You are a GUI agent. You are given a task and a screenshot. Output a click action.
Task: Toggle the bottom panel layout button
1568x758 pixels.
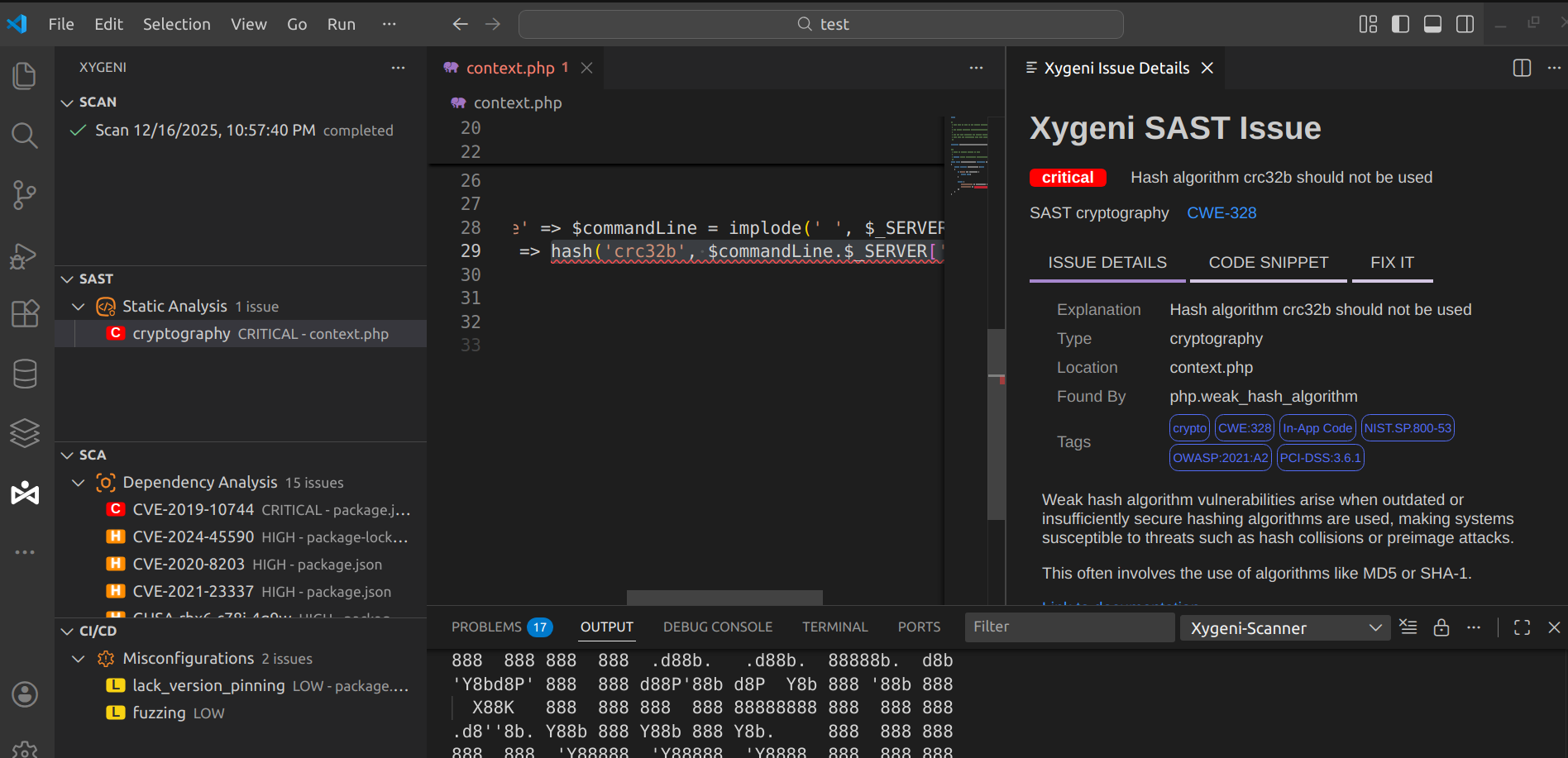(1432, 24)
